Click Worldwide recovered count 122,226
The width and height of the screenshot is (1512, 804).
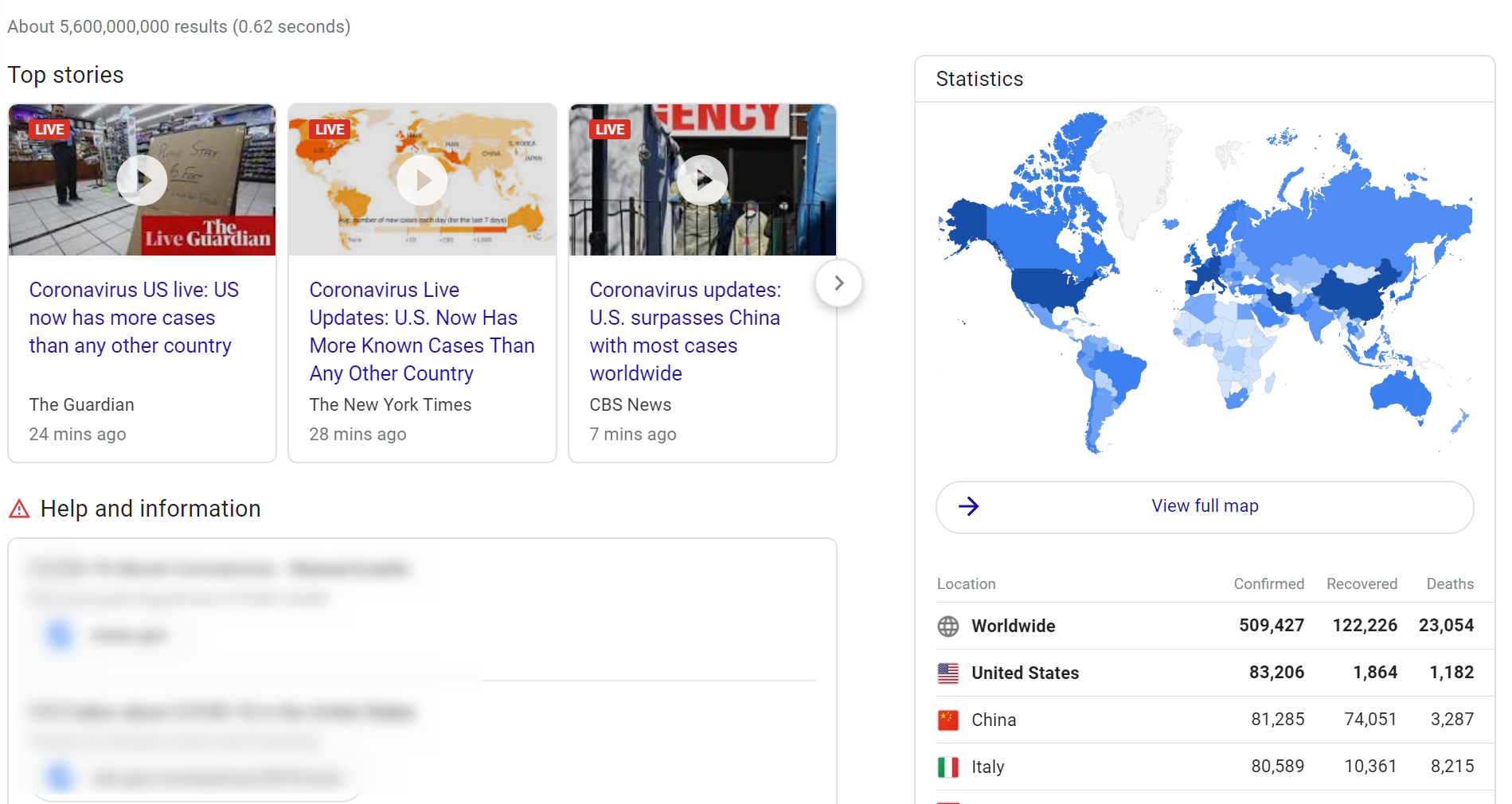1365,626
